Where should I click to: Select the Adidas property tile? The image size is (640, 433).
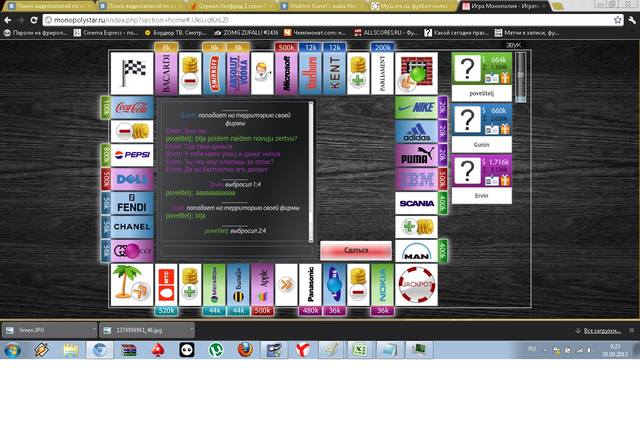[416, 132]
